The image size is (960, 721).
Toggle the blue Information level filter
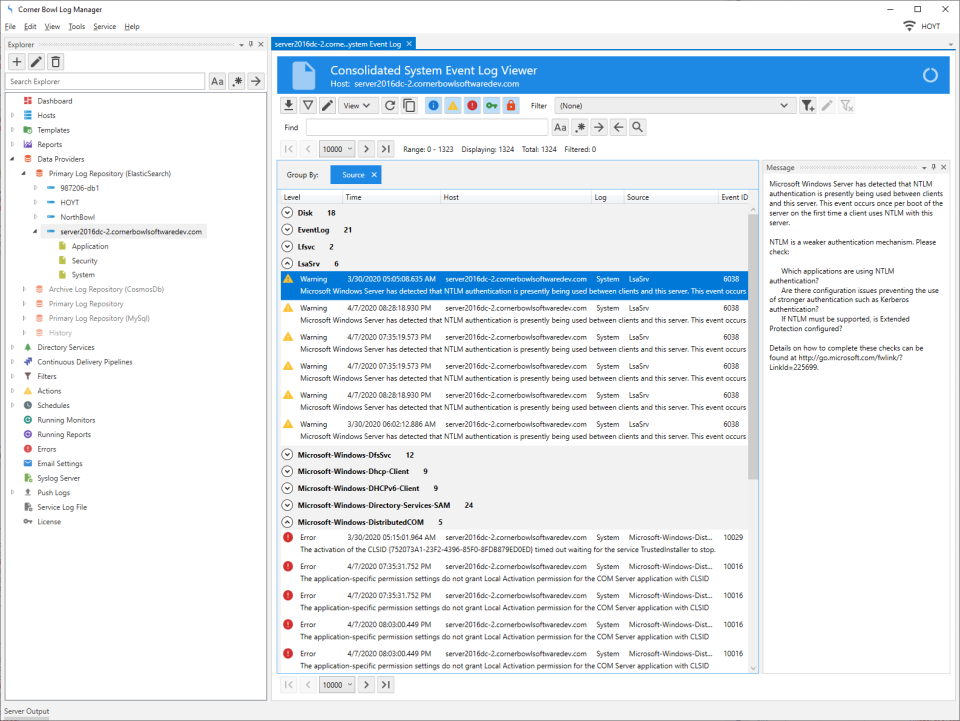click(433, 105)
